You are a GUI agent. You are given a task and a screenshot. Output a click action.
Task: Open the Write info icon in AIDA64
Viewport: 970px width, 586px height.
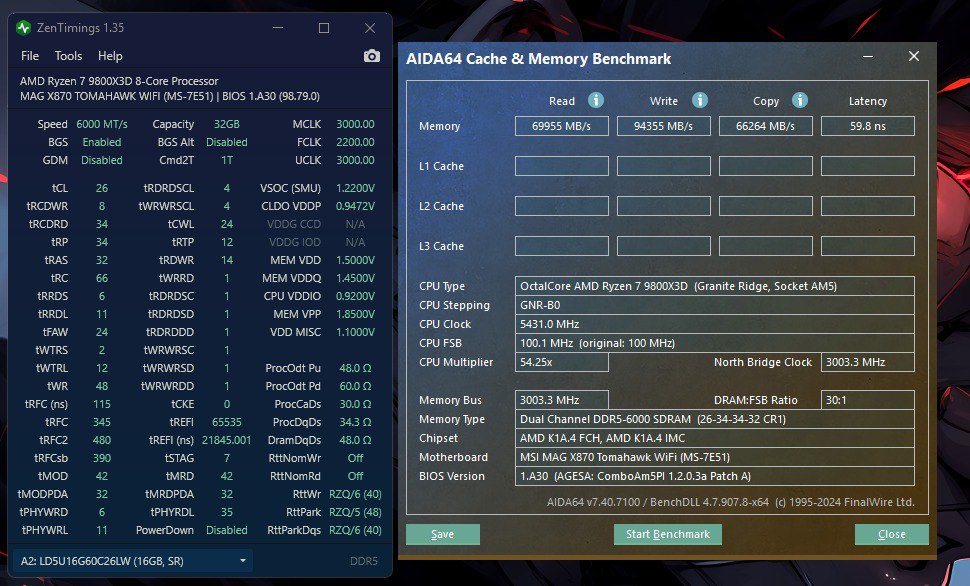[700, 100]
